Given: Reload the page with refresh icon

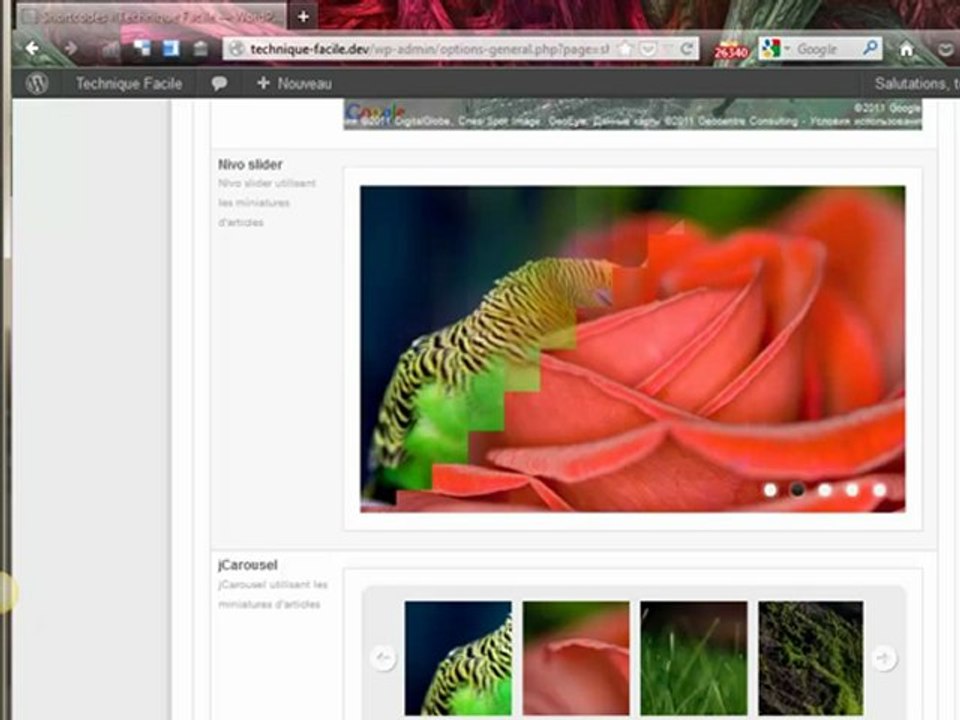Looking at the screenshot, I should [687, 49].
